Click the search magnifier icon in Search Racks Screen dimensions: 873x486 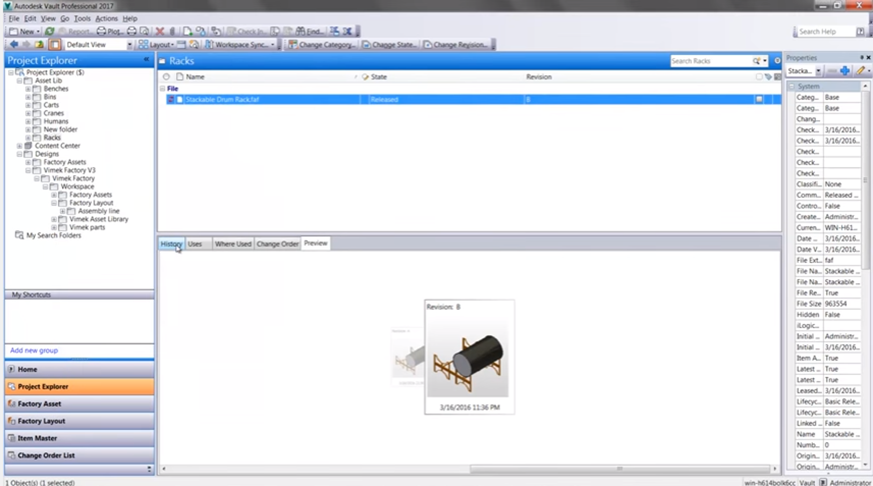[x=756, y=61]
